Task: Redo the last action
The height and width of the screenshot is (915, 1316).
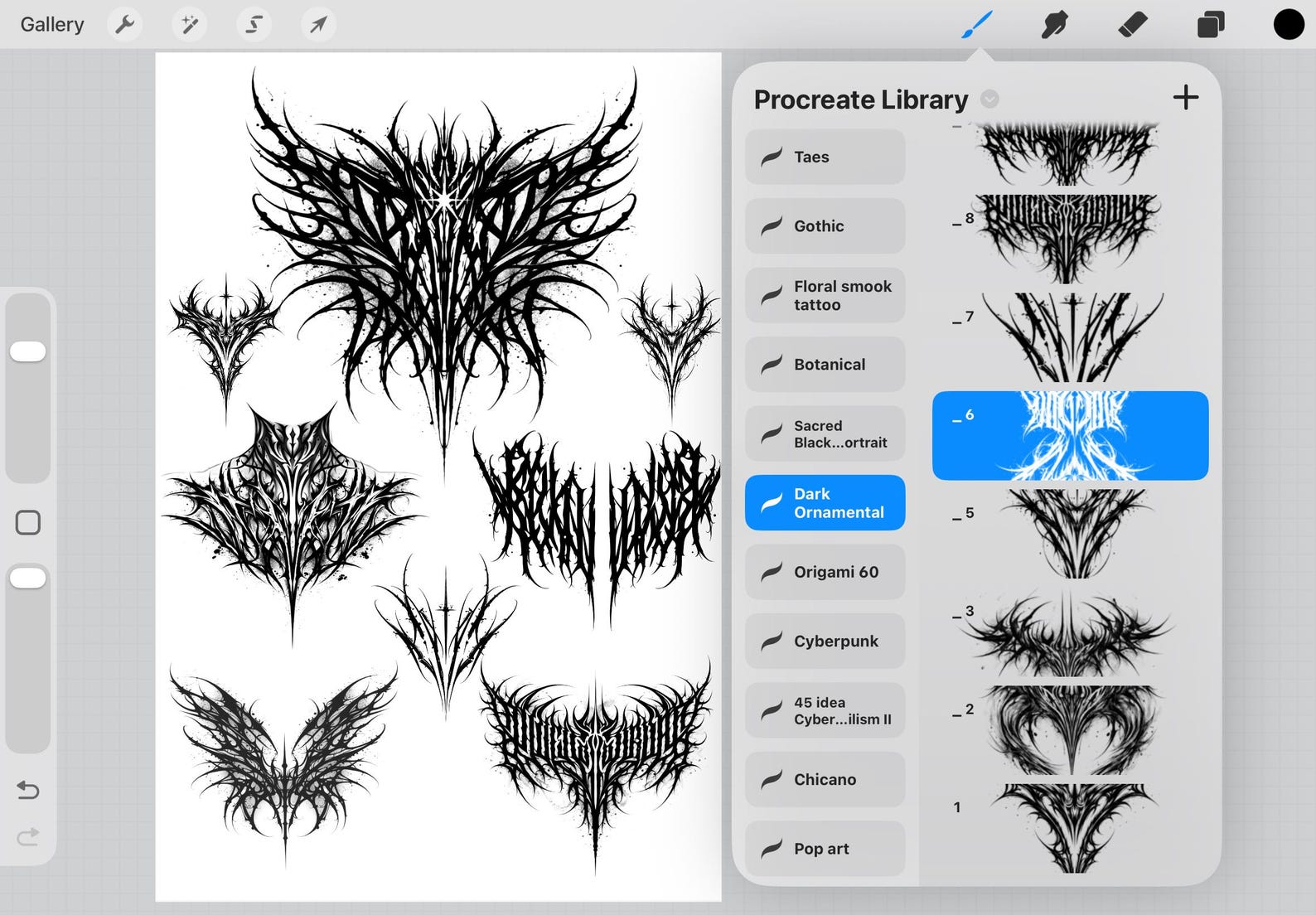Action: (x=28, y=837)
